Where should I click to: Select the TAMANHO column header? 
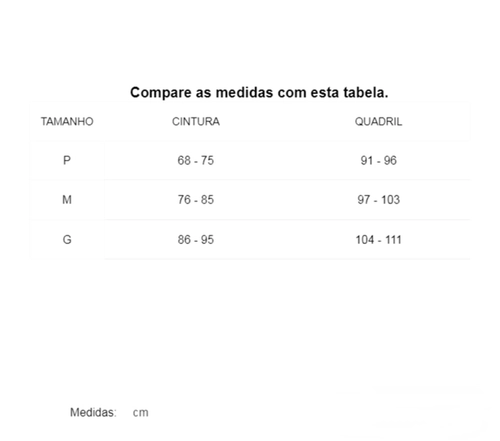click(x=67, y=121)
